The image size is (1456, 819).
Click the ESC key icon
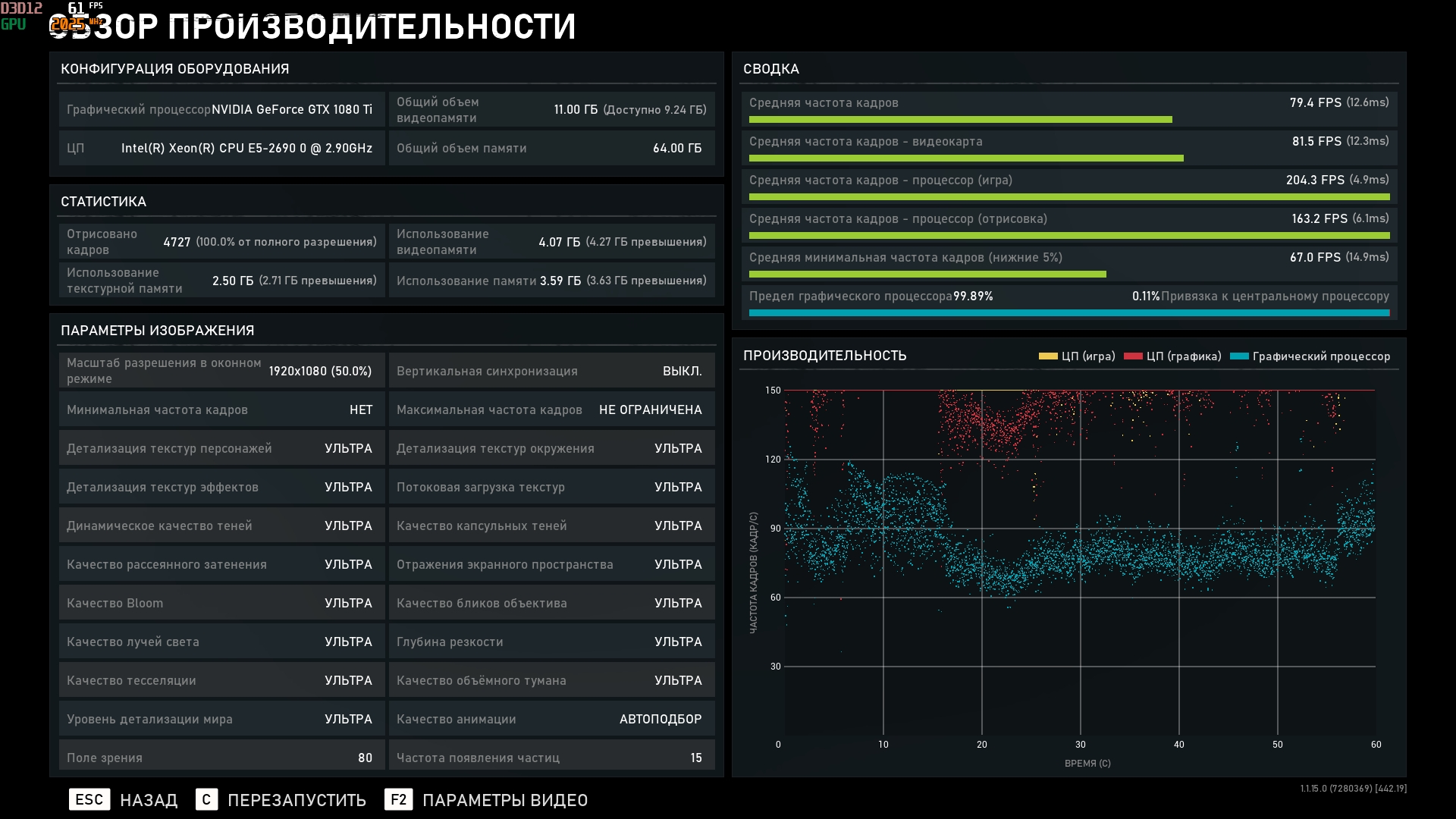click(89, 799)
